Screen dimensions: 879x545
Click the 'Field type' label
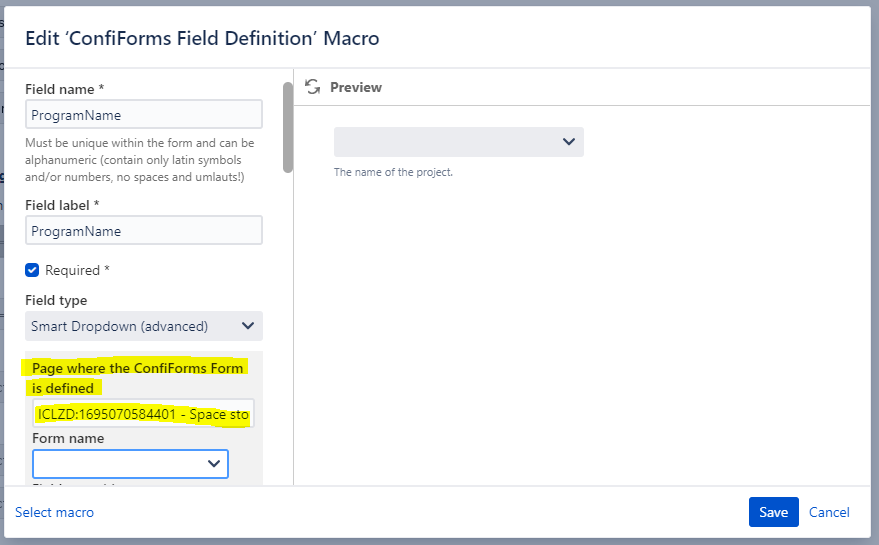(56, 301)
